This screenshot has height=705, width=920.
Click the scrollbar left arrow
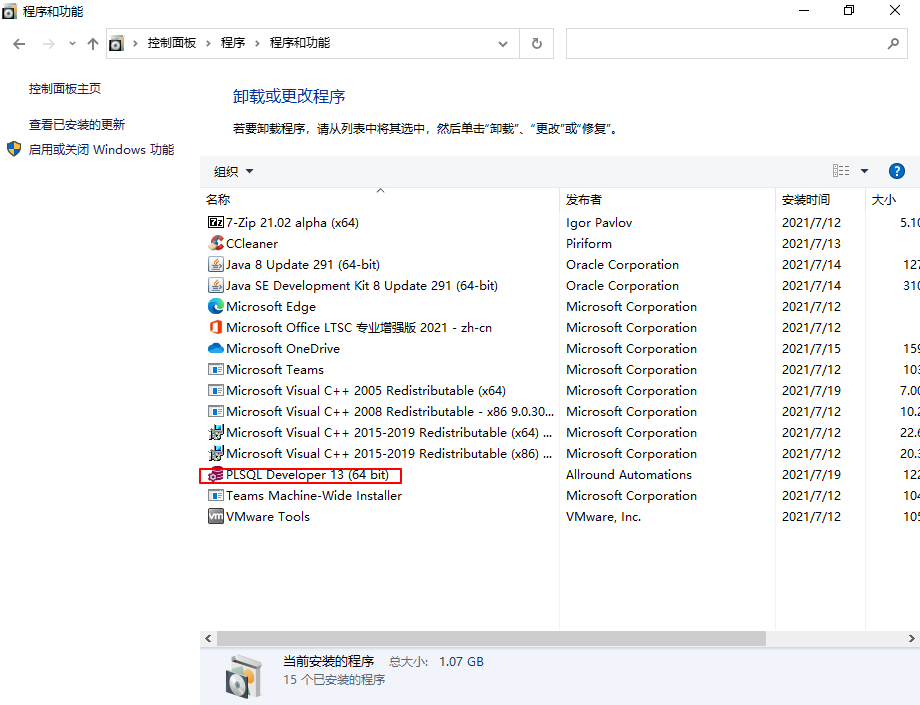point(208,638)
